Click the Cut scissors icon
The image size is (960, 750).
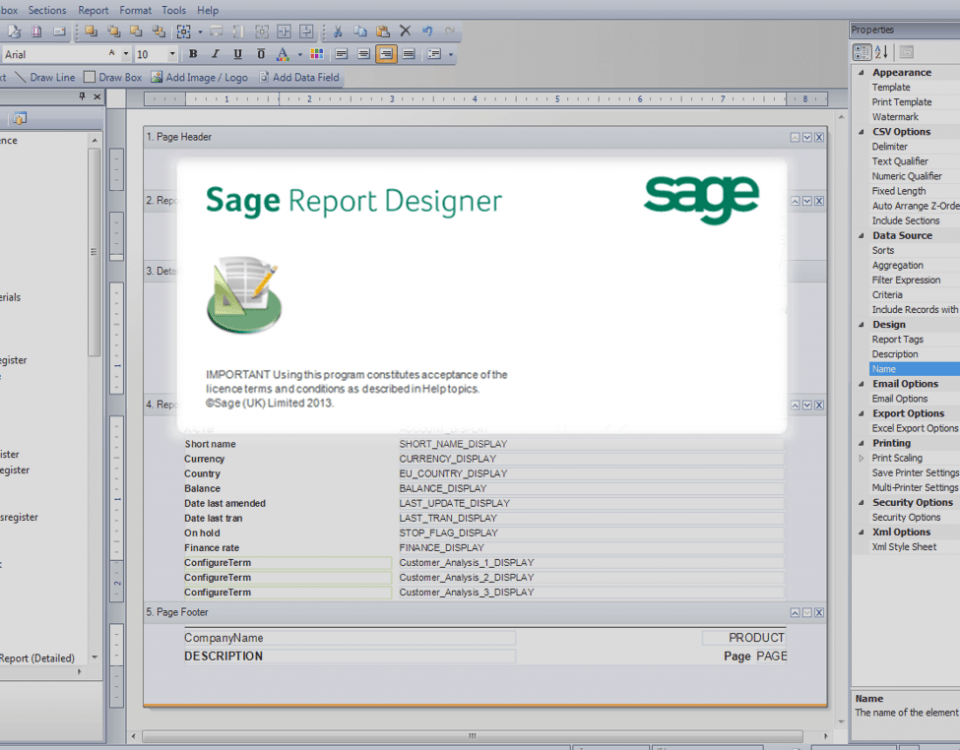[337, 31]
